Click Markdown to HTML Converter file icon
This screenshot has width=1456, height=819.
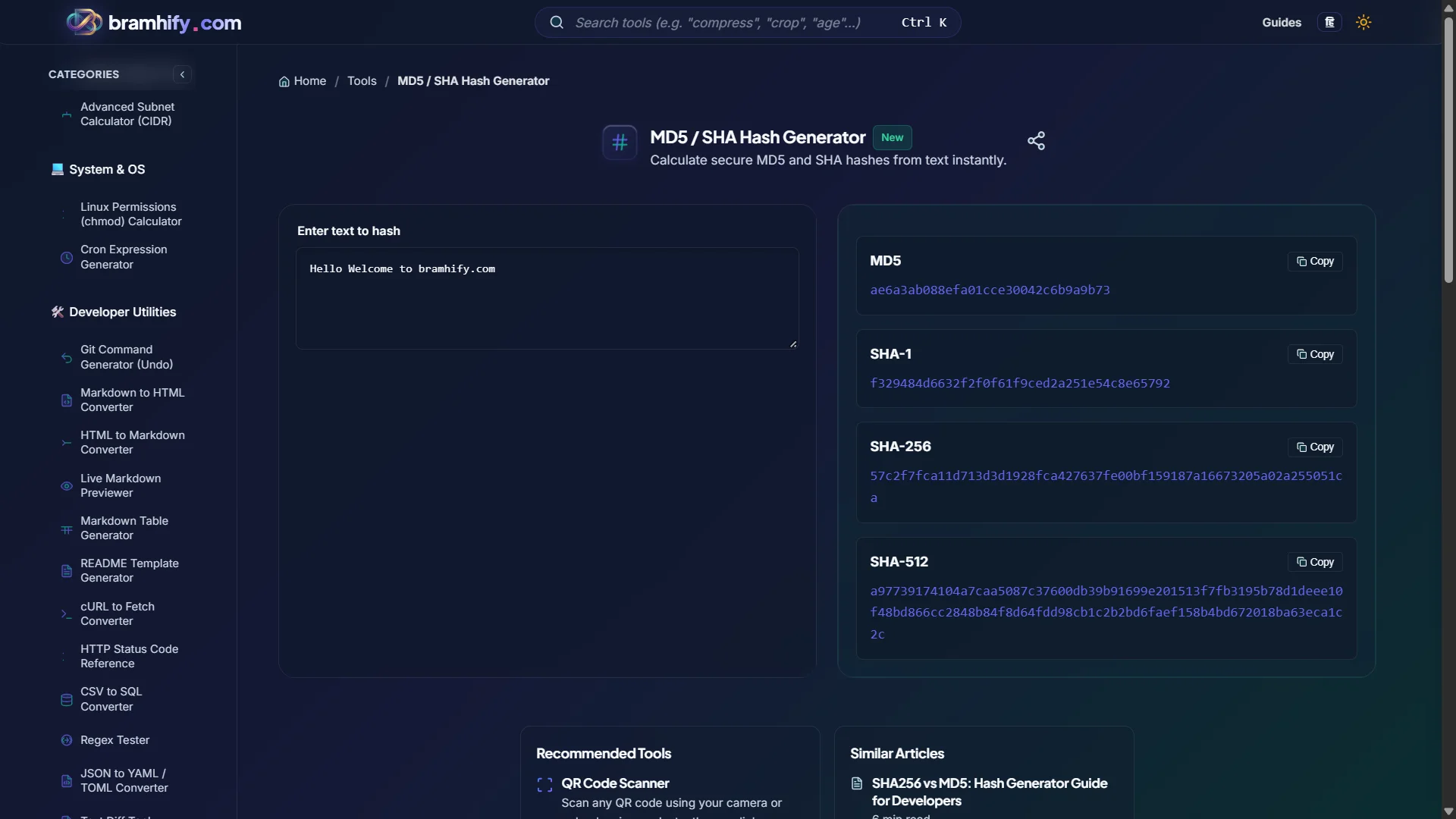[x=67, y=400]
